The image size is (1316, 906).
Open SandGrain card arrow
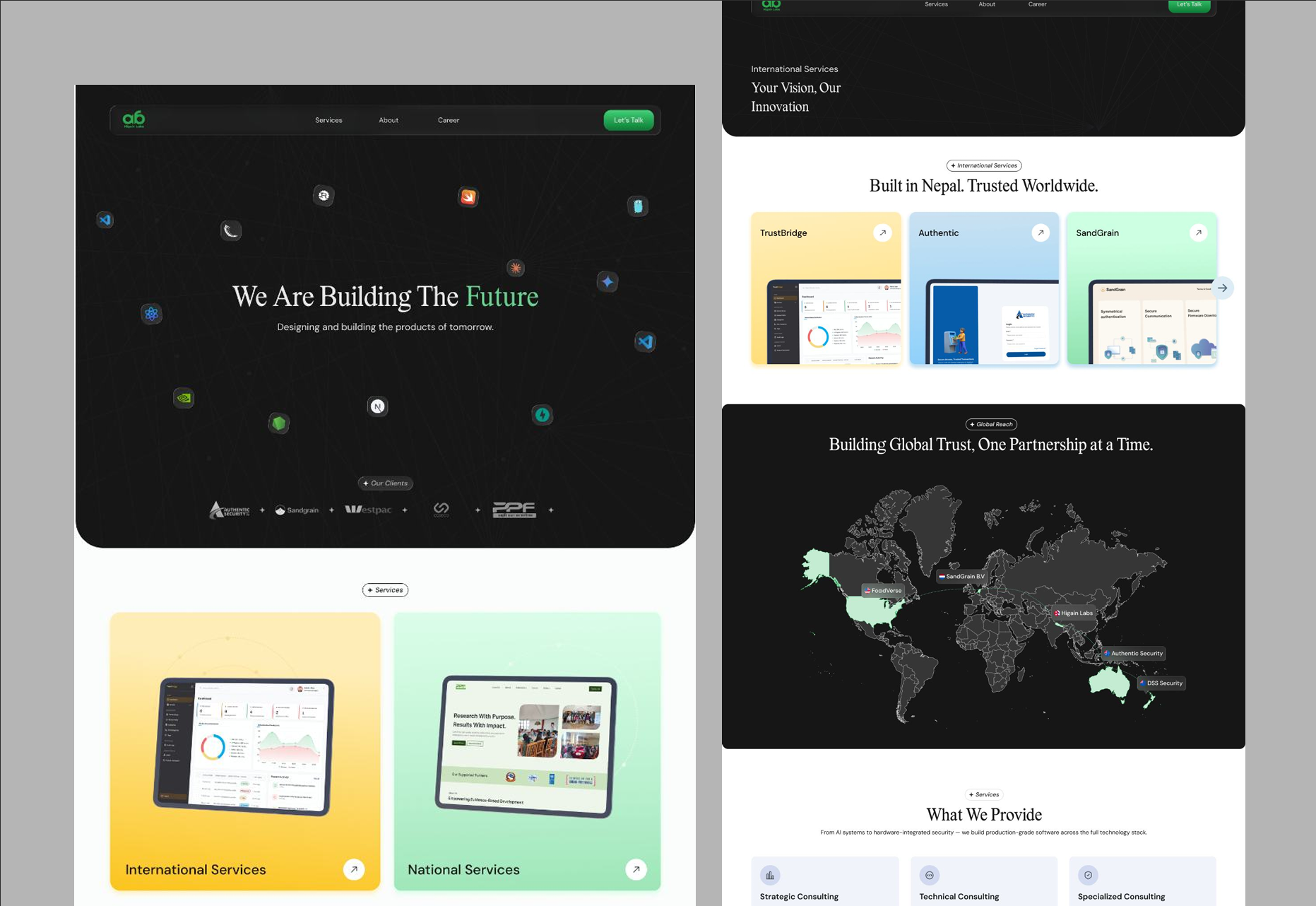click(x=1198, y=233)
